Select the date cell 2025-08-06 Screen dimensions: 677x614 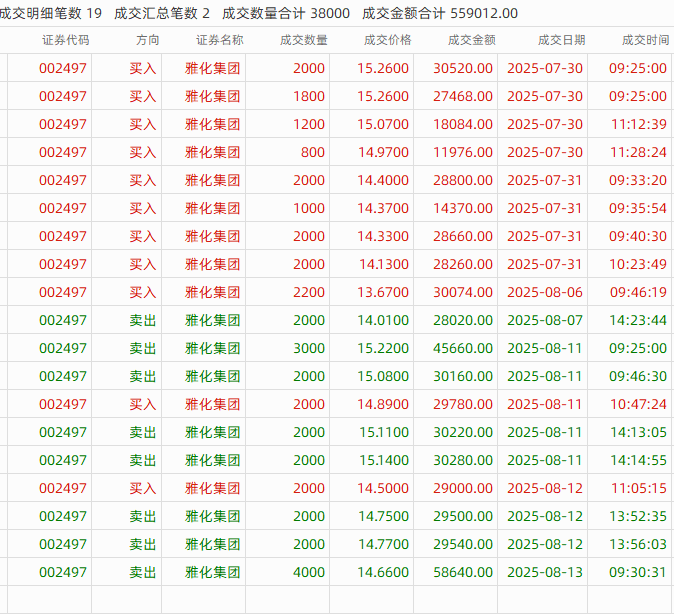point(545,292)
